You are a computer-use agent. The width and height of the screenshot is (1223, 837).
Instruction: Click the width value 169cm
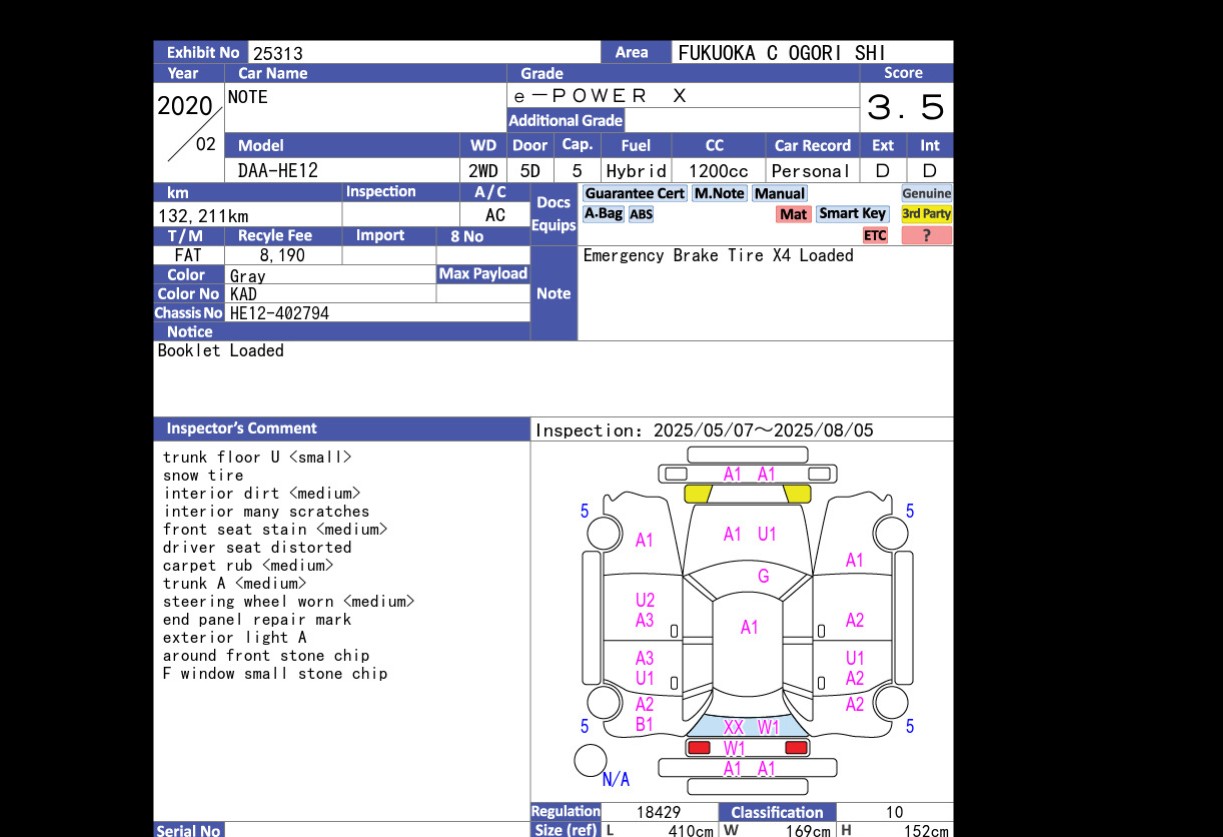point(809,831)
